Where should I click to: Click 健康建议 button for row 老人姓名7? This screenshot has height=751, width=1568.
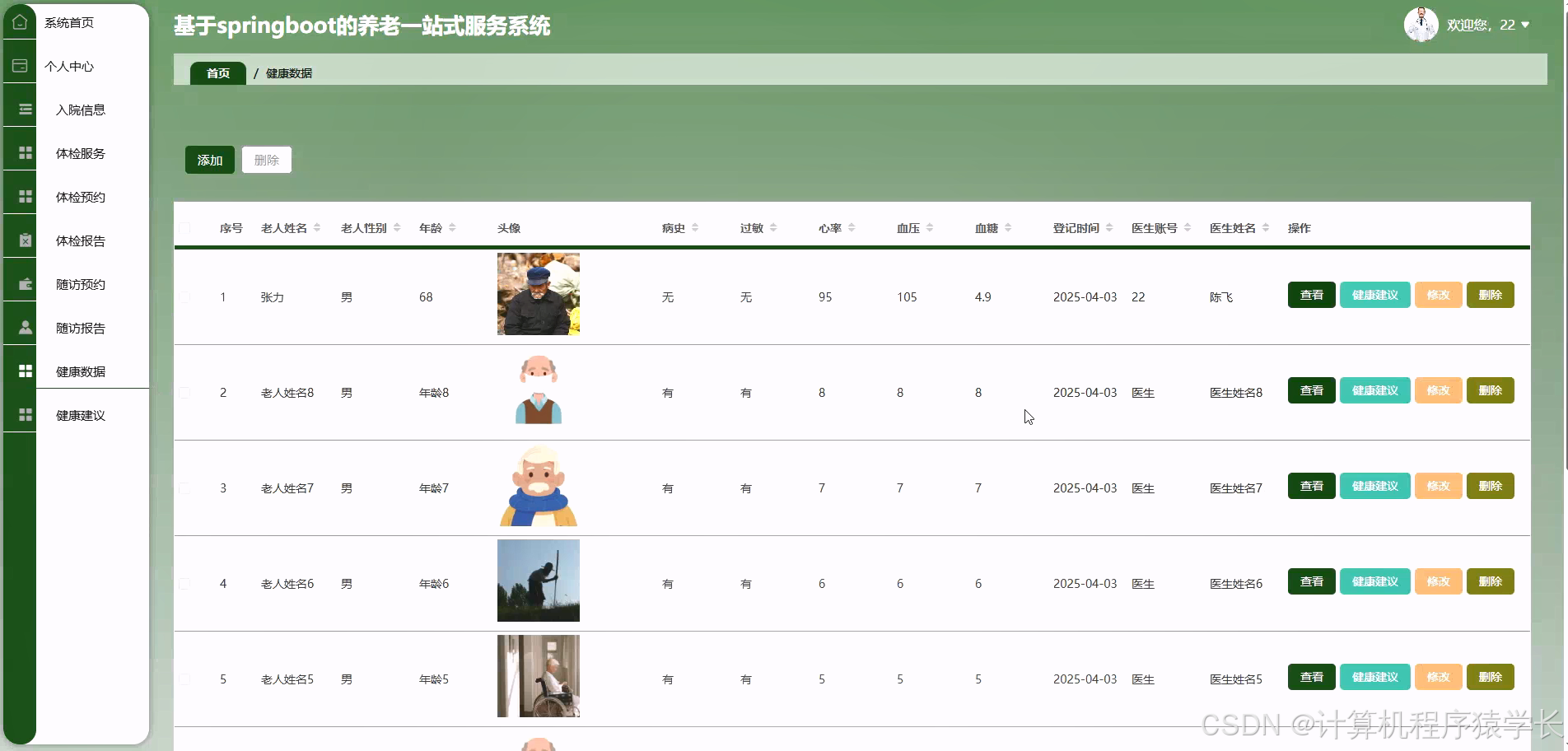coord(1375,486)
